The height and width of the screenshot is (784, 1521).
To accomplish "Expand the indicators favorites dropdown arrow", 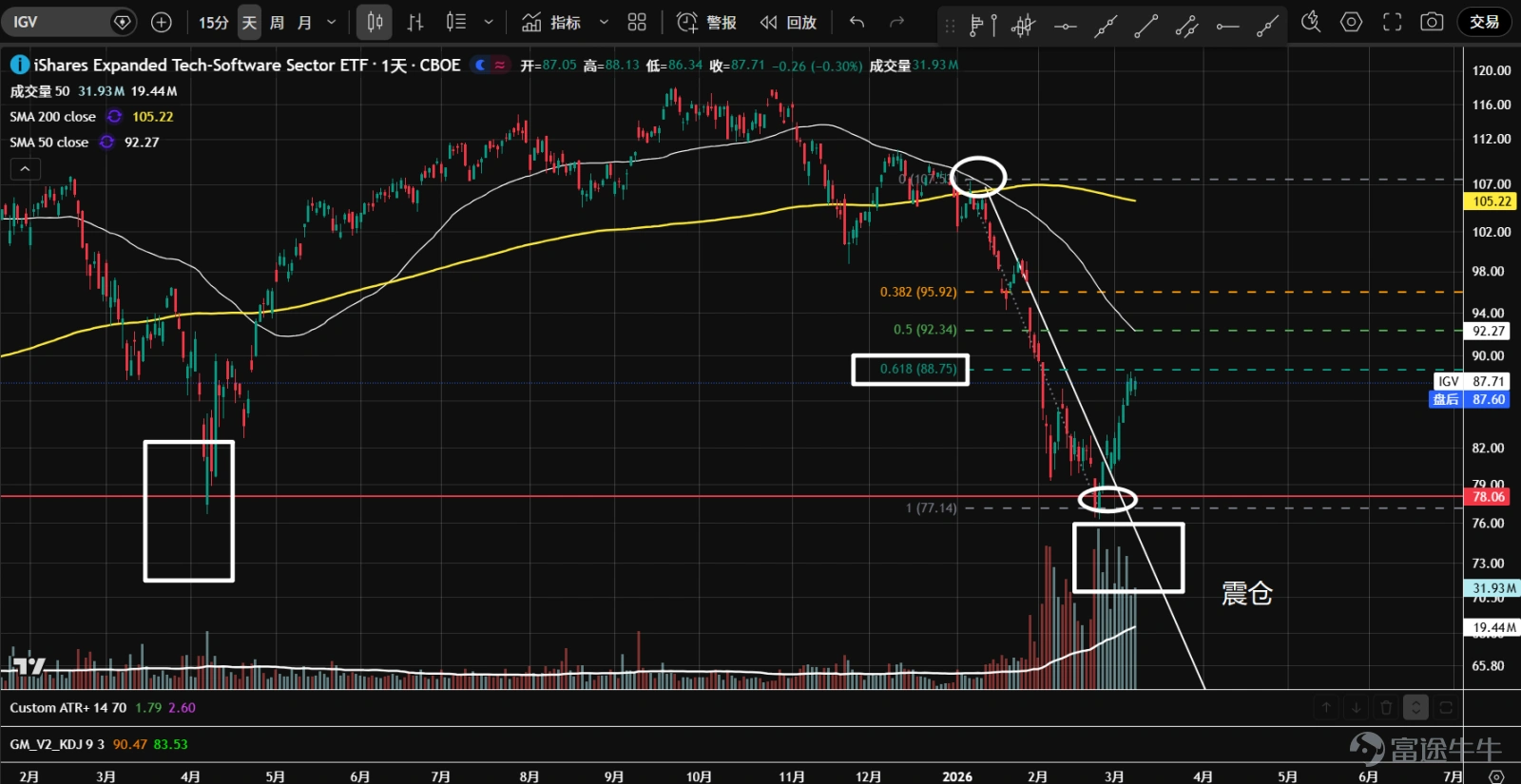I will [604, 22].
